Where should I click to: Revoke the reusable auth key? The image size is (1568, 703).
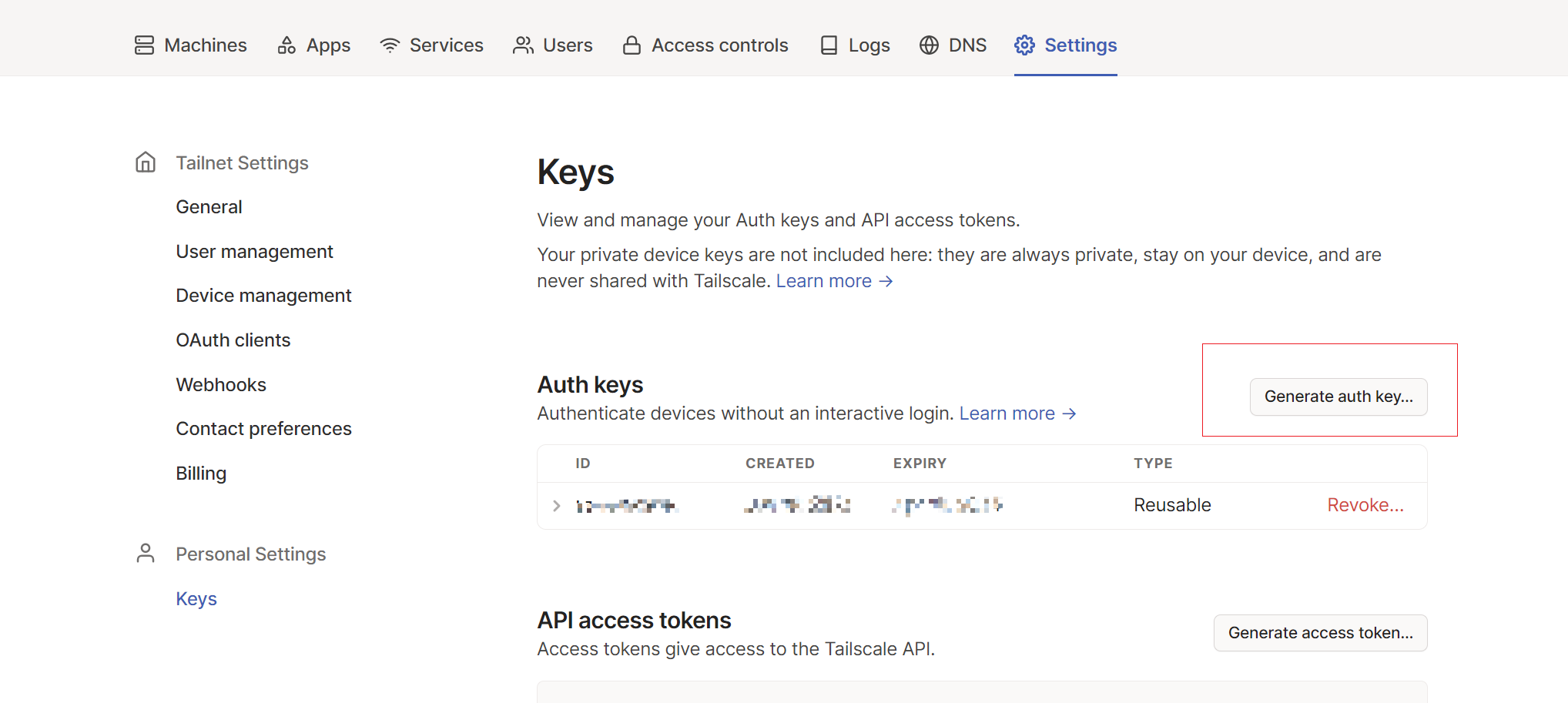(1365, 505)
